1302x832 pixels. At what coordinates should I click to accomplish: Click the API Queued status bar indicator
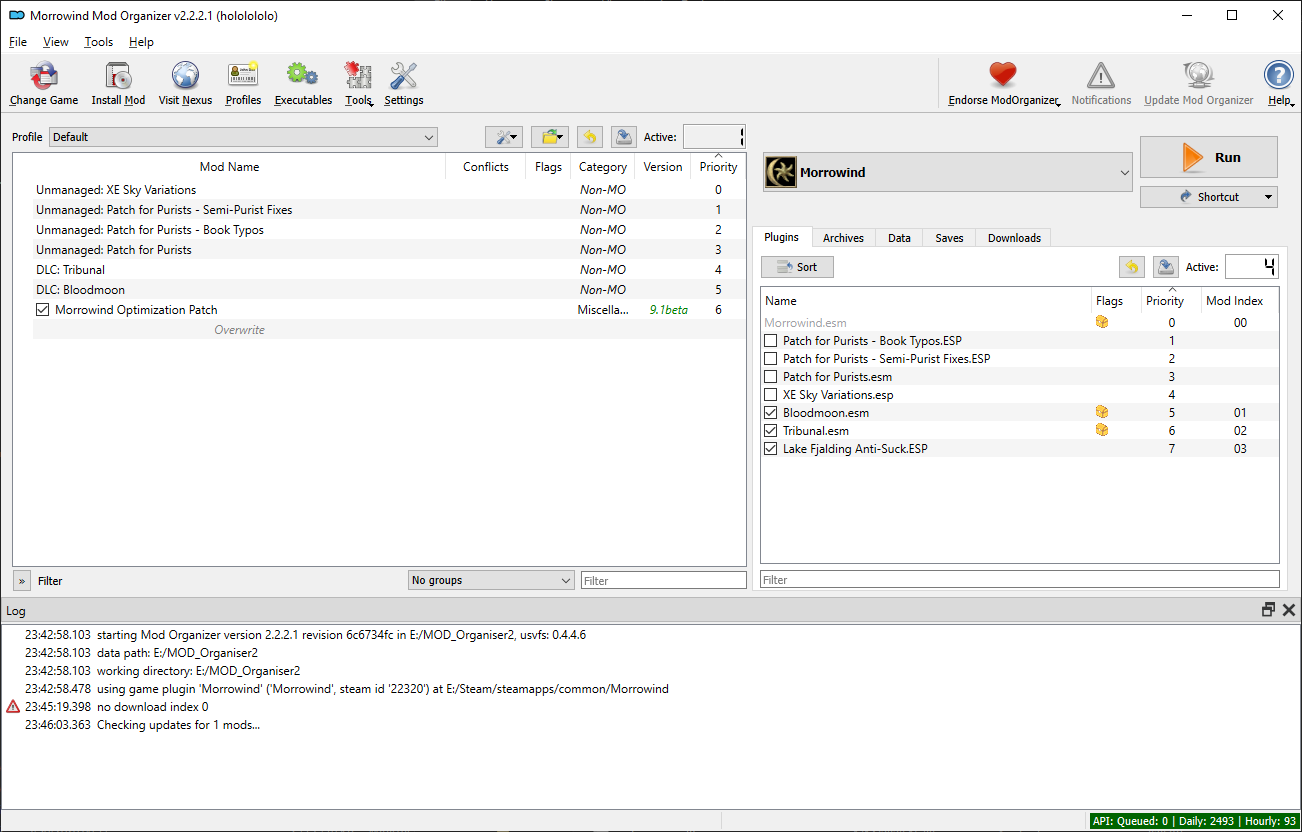pyautogui.click(x=1195, y=821)
